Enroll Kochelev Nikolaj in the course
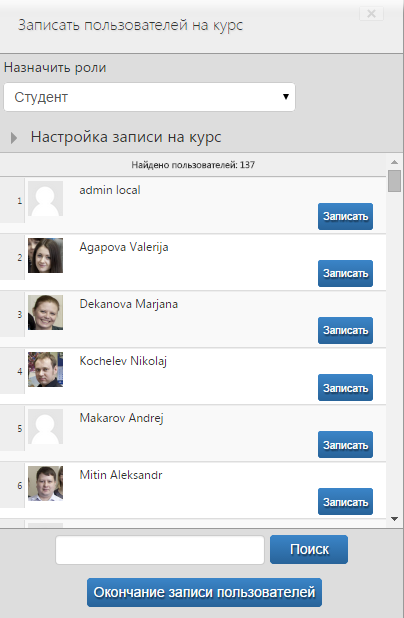The width and height of the screenshot is (404, 618). (x=345, y=387)
